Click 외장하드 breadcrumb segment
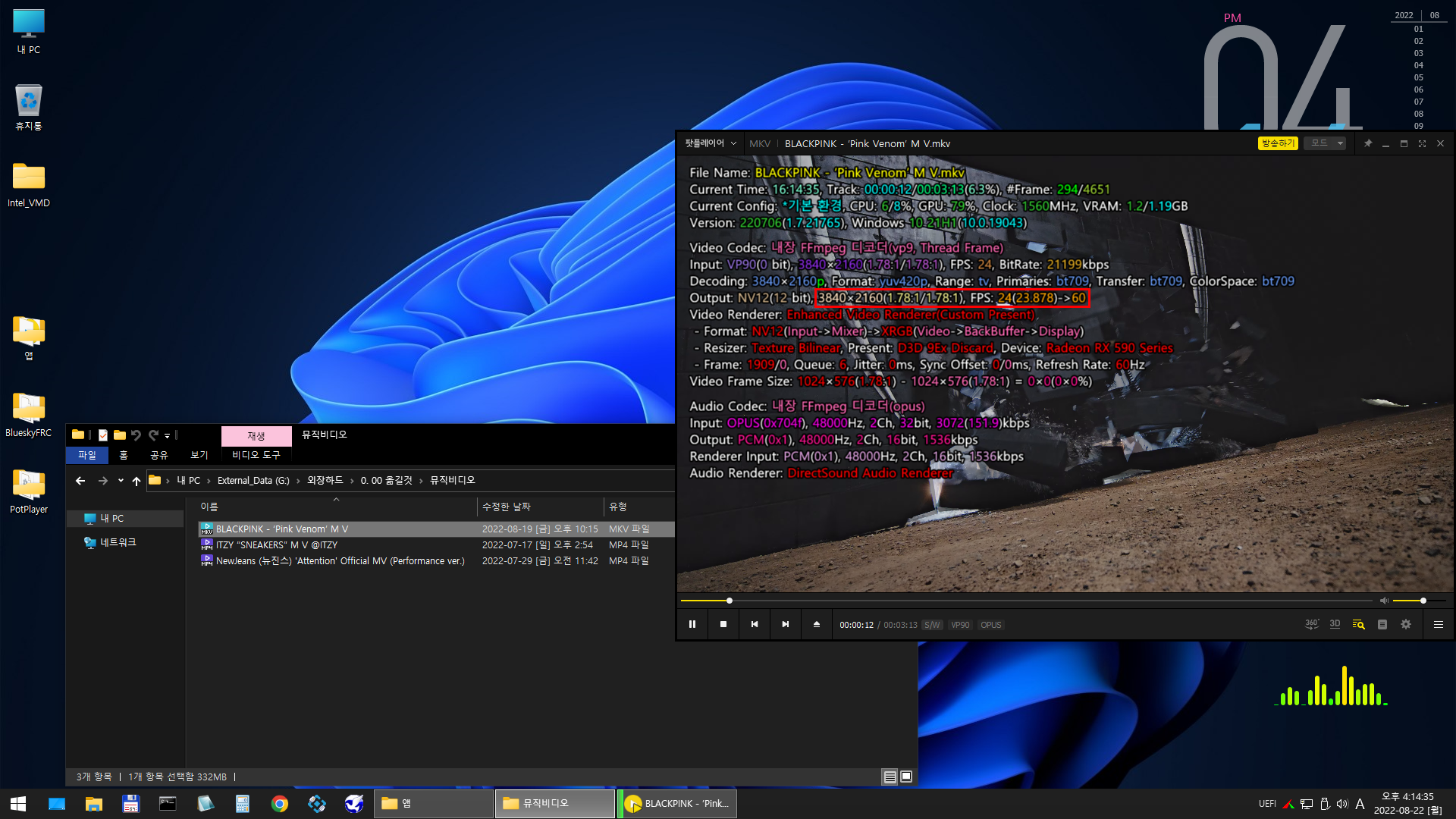Screen dimensions: 1456x819 [325, 481]
